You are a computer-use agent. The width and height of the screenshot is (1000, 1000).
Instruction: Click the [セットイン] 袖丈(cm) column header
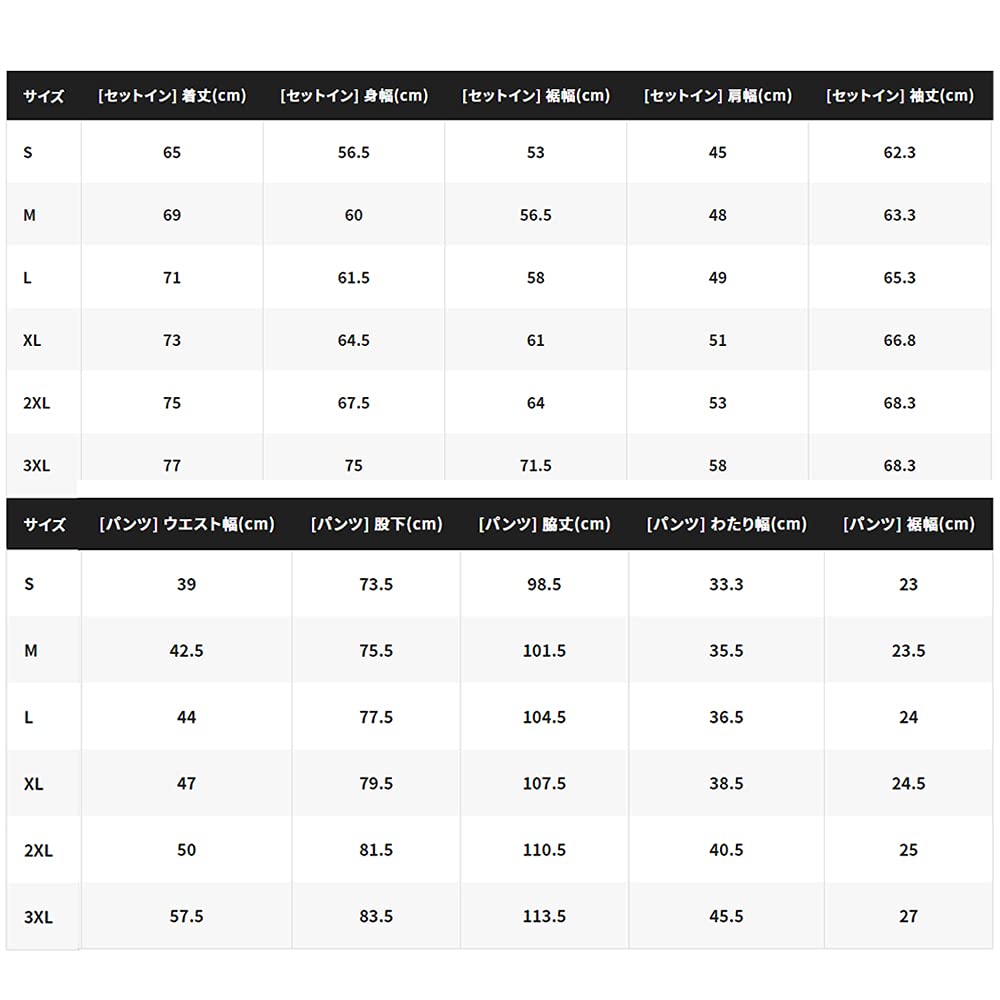[x=900, y=96]
